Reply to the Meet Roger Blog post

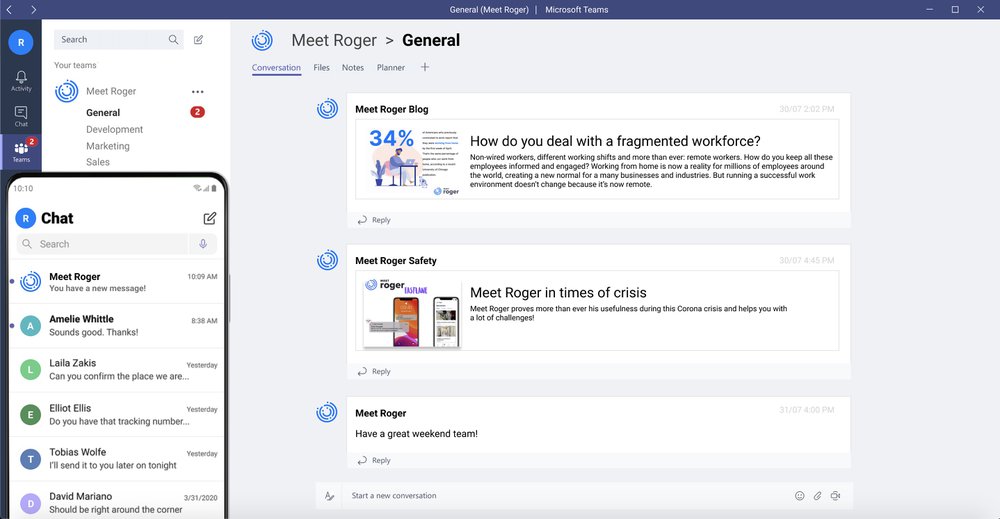click(374, 220)
